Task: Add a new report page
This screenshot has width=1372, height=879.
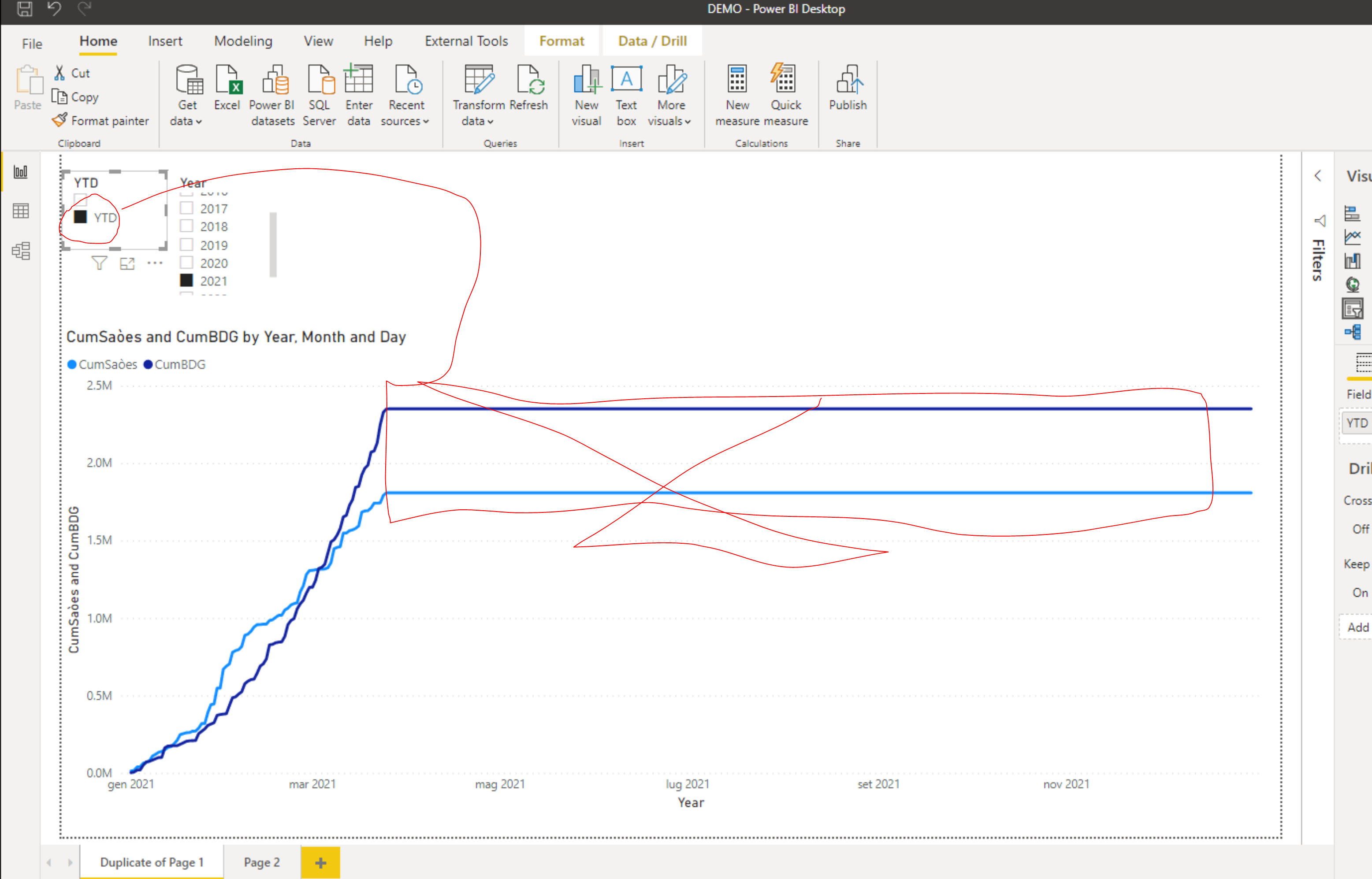Action: pos(320,862)
